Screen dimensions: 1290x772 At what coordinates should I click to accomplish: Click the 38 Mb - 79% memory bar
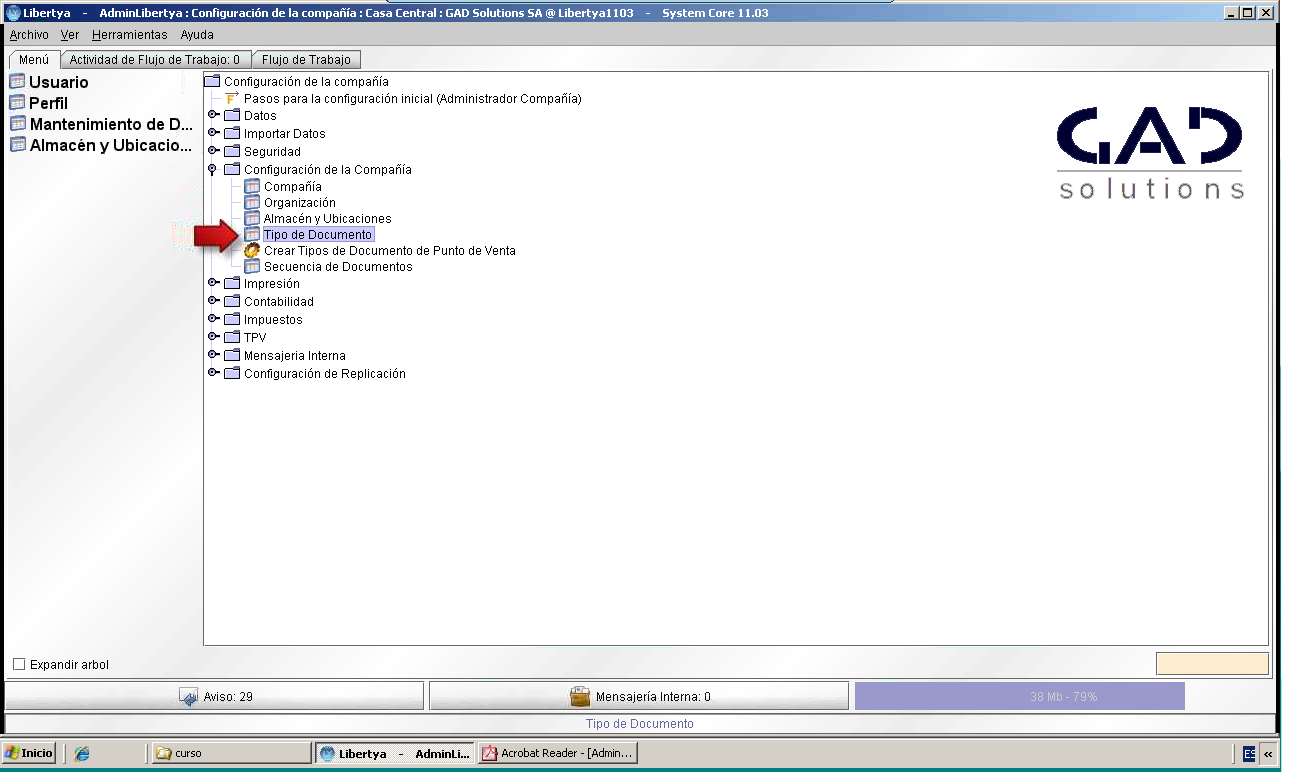tap(1019, 696)
